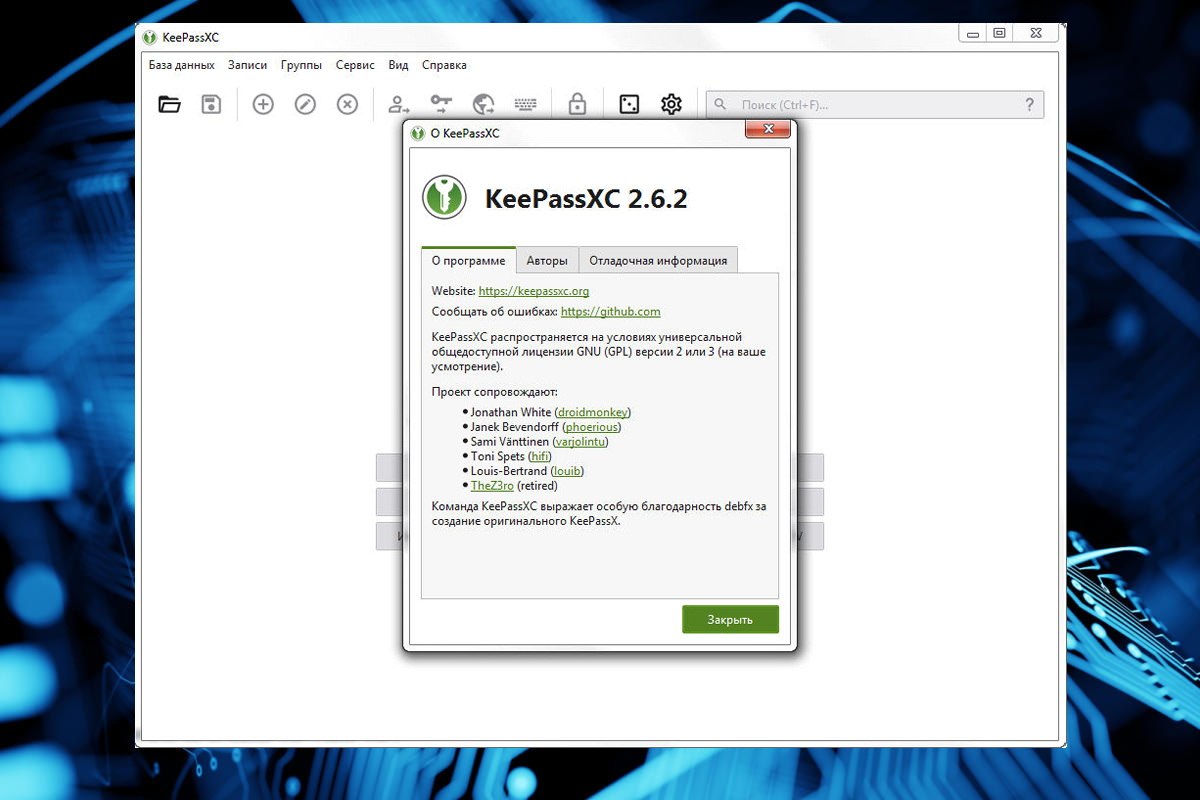The width and height of the screenshot is (1200, 800).
Task: Follow the TheZ3ro profile link
Action: pos(492,485)
